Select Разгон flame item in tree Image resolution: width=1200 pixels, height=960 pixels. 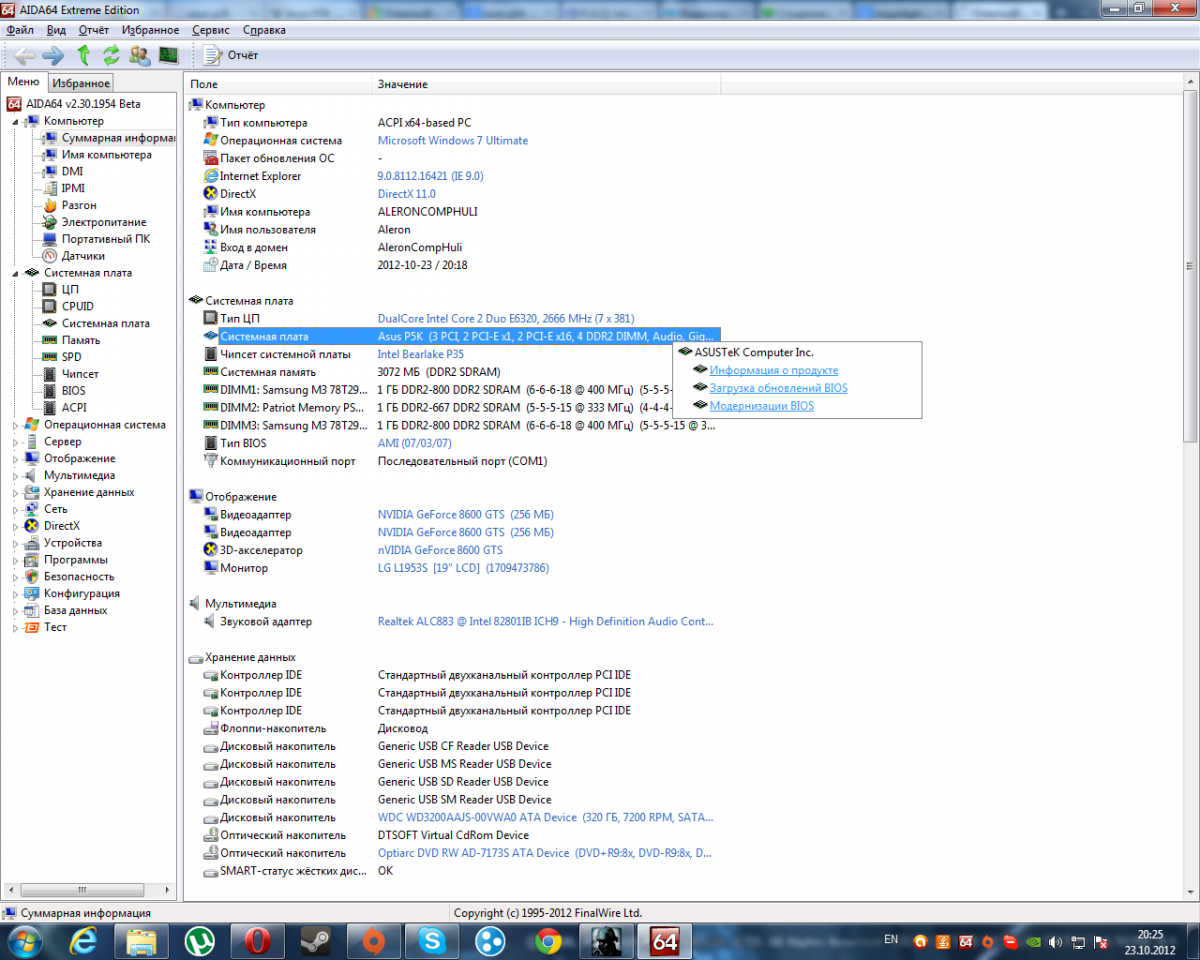tap(79, 205)
